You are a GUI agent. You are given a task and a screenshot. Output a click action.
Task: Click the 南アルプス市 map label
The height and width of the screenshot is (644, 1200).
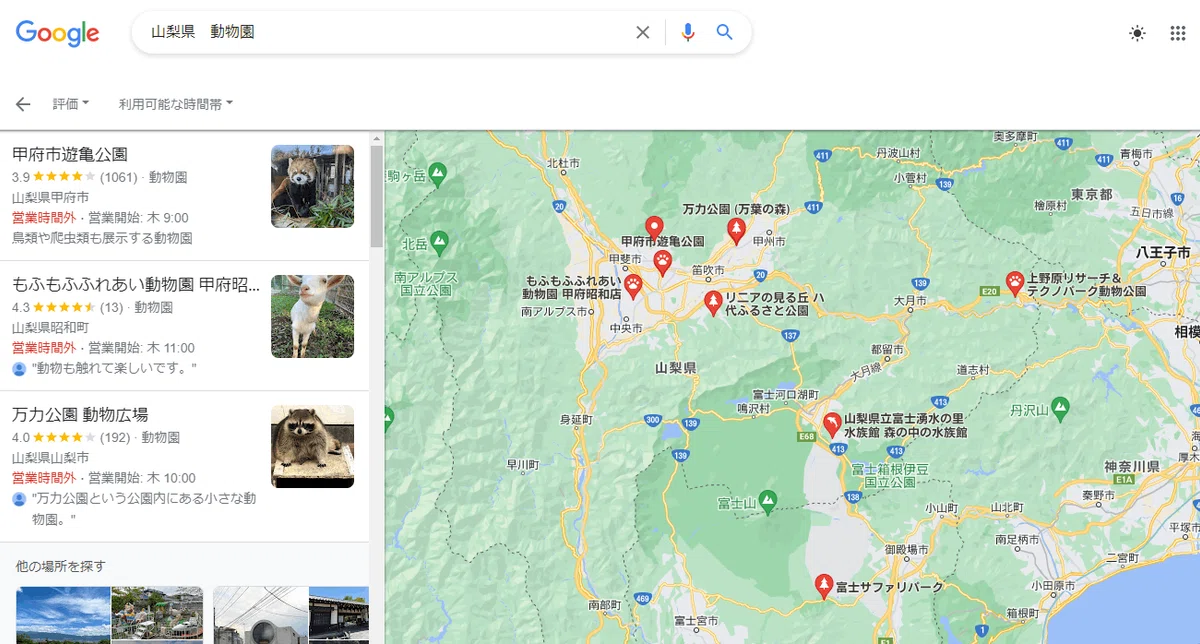click(555, 312)
